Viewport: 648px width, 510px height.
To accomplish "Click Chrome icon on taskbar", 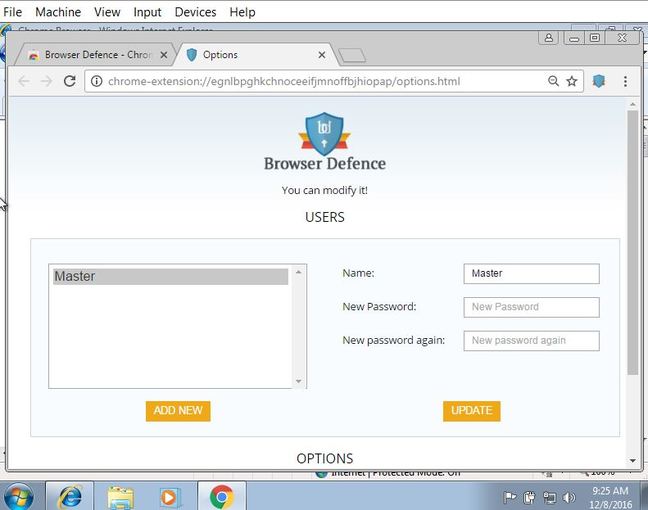I will pyautogui.click(x=222, y=497).
